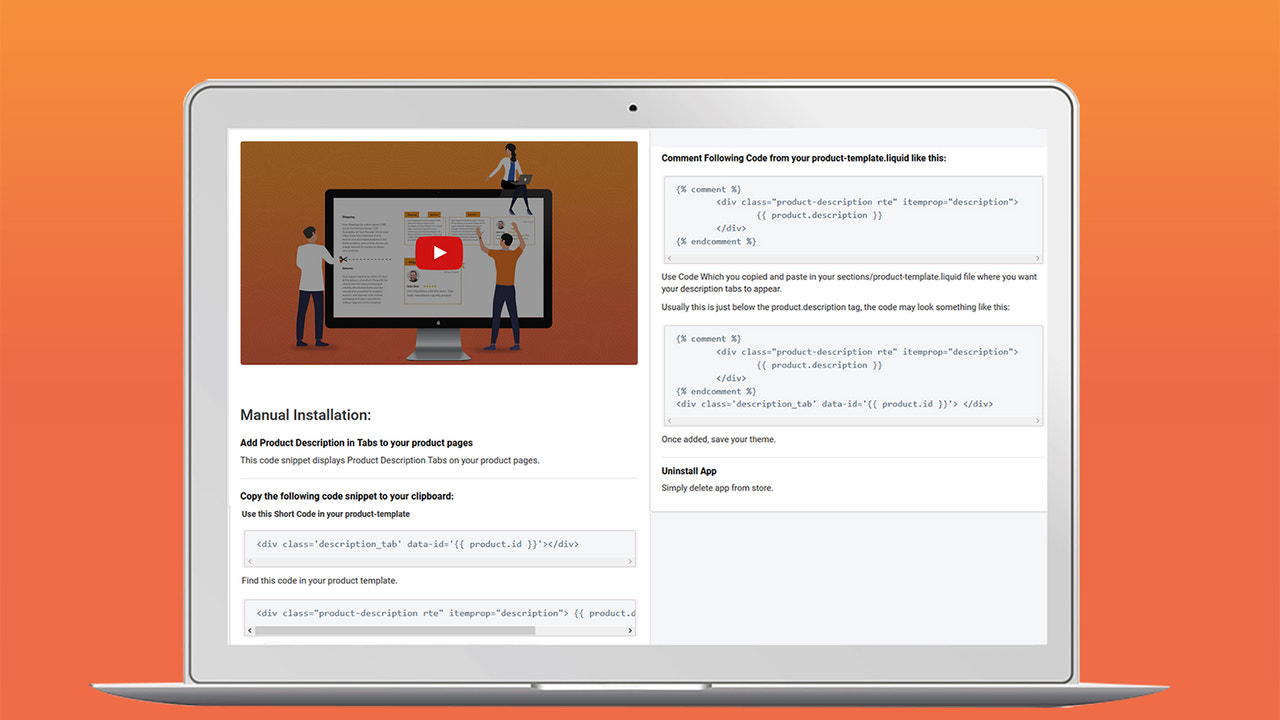Right scroll arrow under product-description rte snippet

click(630, 631)
